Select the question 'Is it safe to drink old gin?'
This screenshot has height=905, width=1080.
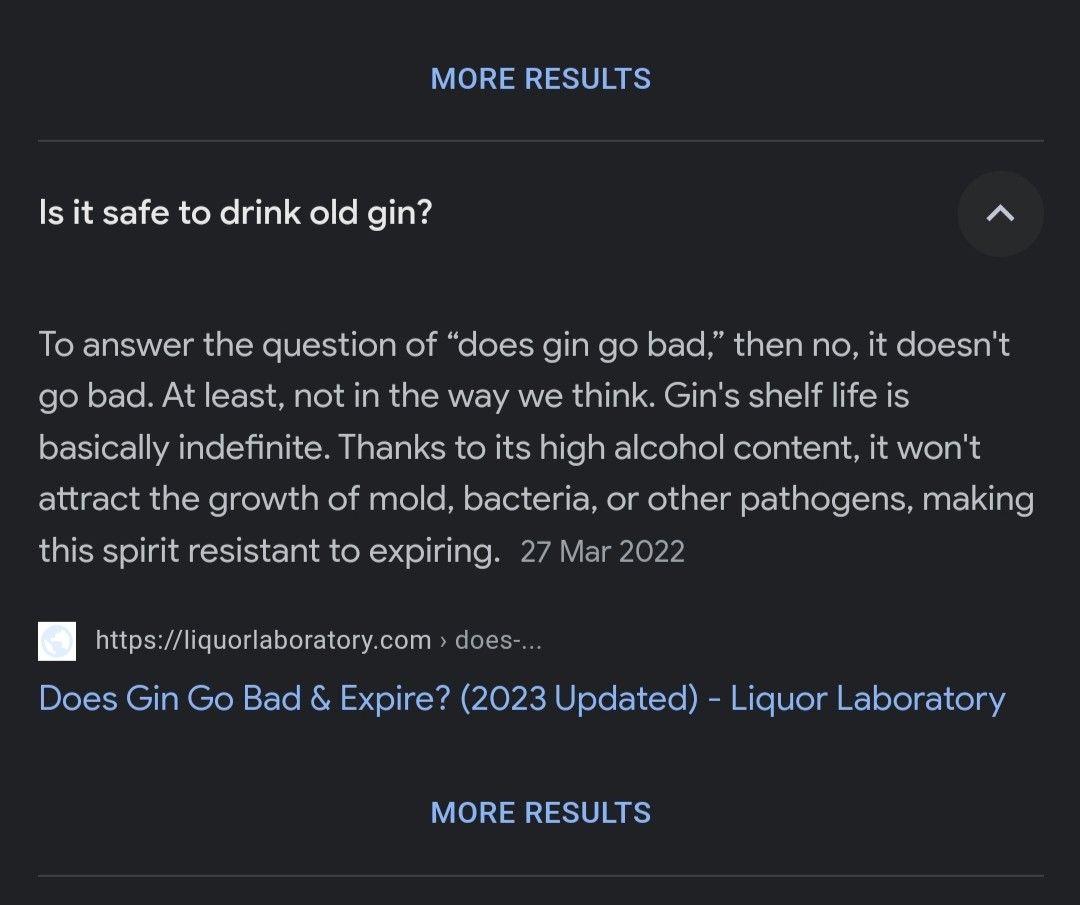pyautogui.click(x=236, y=212)
